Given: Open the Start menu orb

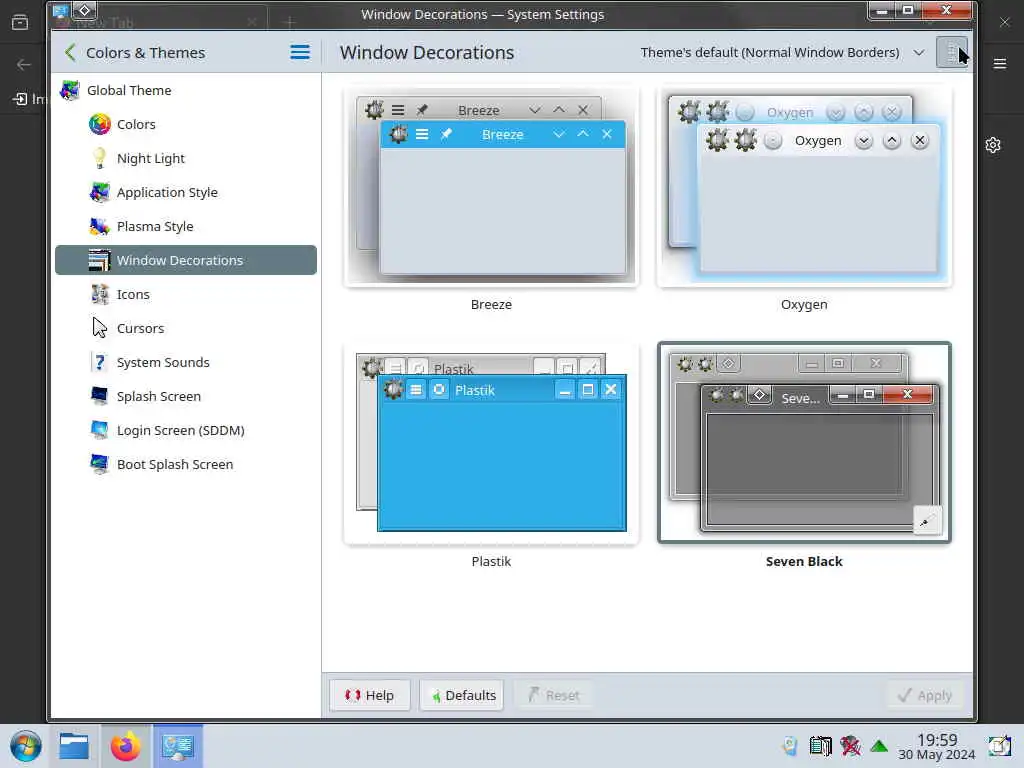Looking at the screenshot, I should click(26, 746).
